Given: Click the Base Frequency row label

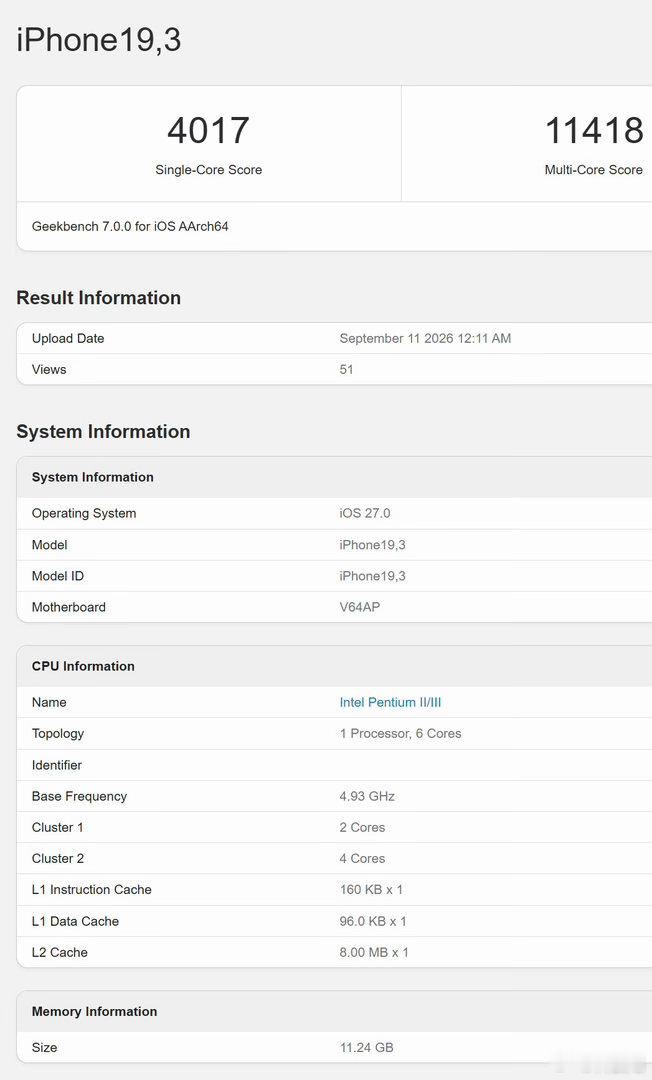Looking at the screenshot, I should click(x=79, y=797).
